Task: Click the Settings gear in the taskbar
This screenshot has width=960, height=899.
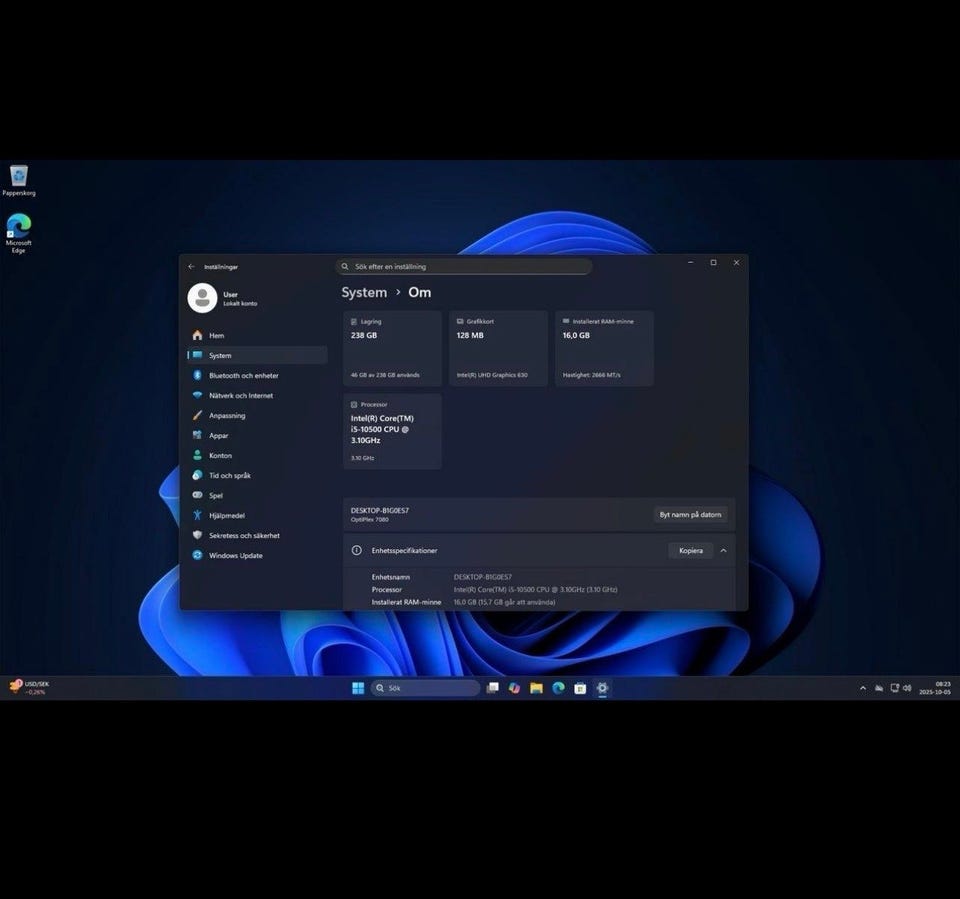Action: pos(602,688)
